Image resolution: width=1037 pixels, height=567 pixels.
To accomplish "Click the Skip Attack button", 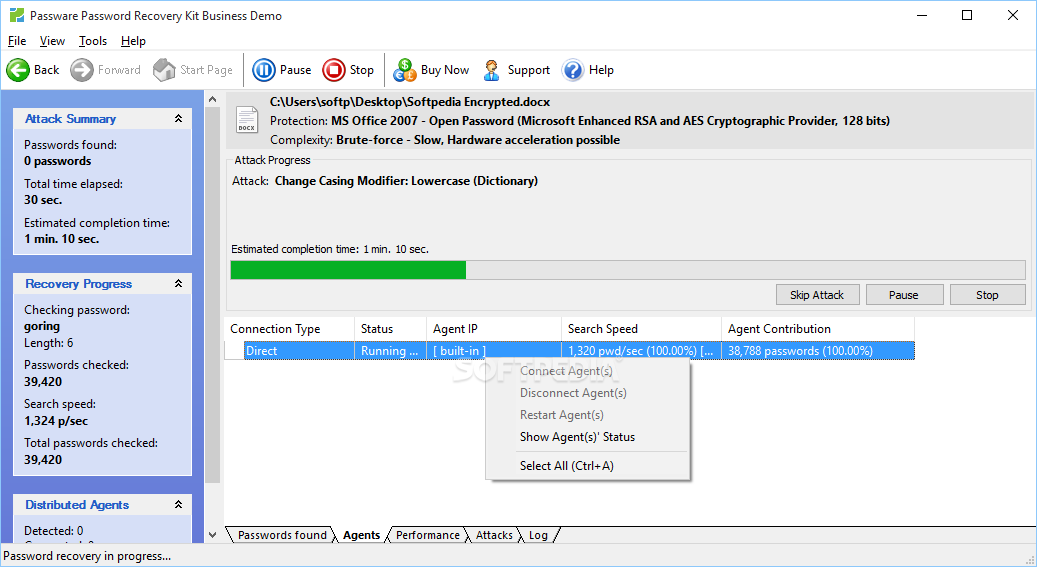I will tap(817, 295).
